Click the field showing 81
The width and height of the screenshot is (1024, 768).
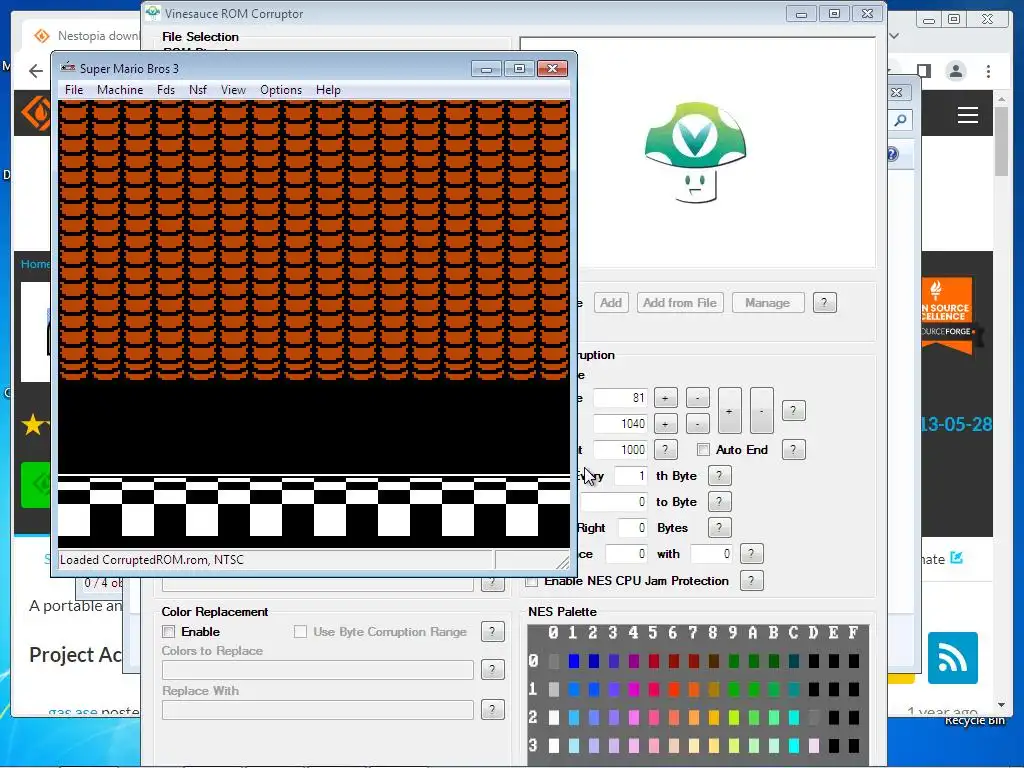coord(620,398)
